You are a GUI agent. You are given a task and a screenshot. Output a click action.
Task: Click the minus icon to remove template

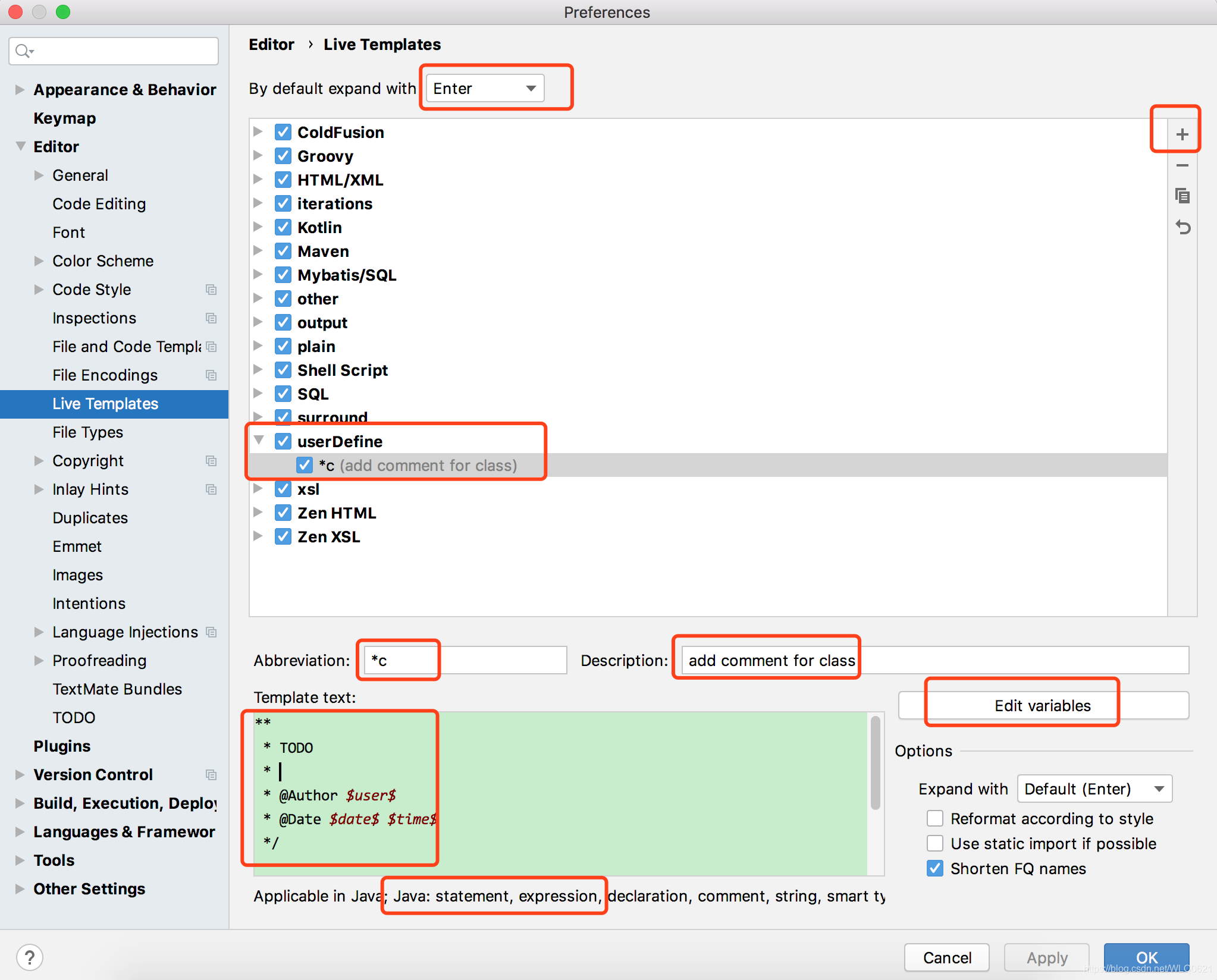click(1182, 165)
